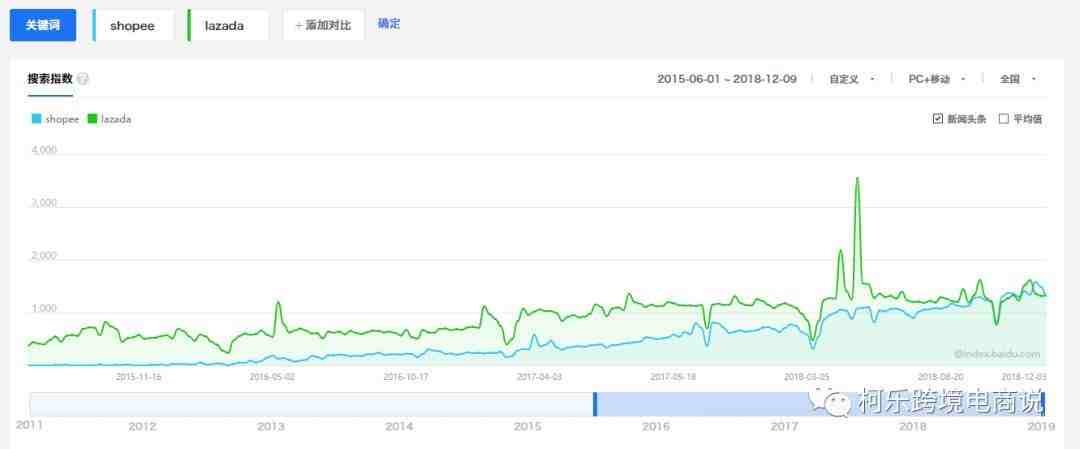Expand the 自定义 dropdown
Image resolution: width=1080 pixels, height=449 pixels.
852,79
